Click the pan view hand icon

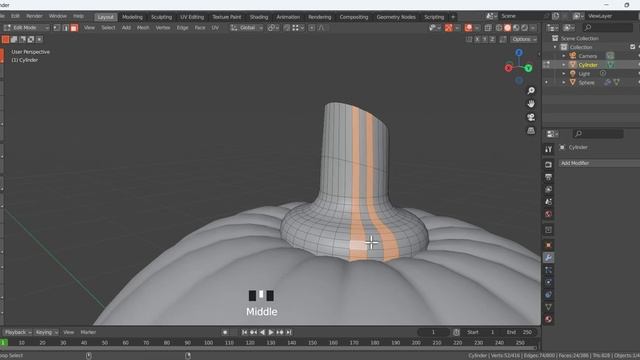(x=531, y=104)
